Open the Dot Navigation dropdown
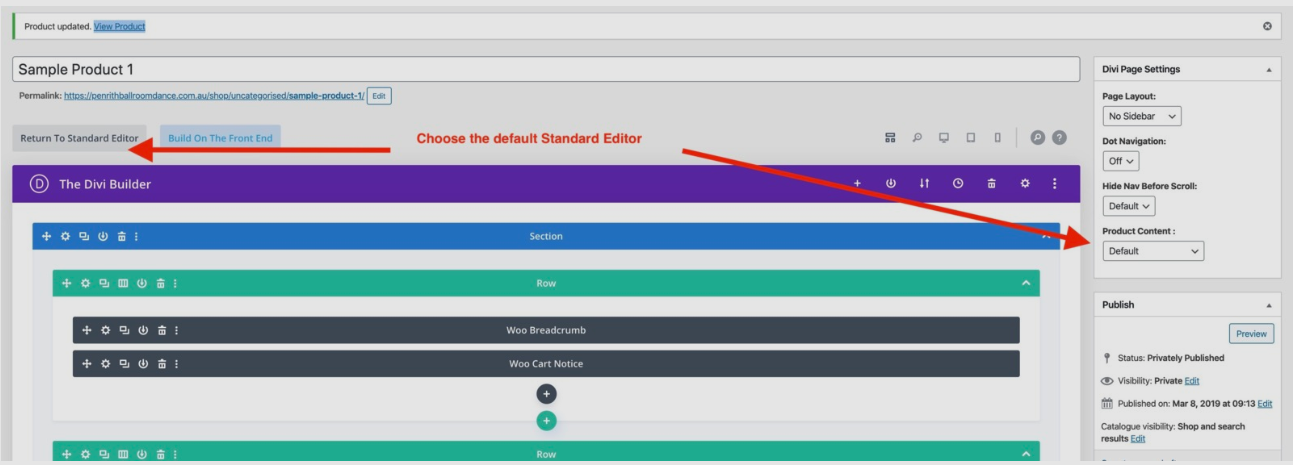The height and width of the screenshot is (465, 1293). tap(1121, 161)
